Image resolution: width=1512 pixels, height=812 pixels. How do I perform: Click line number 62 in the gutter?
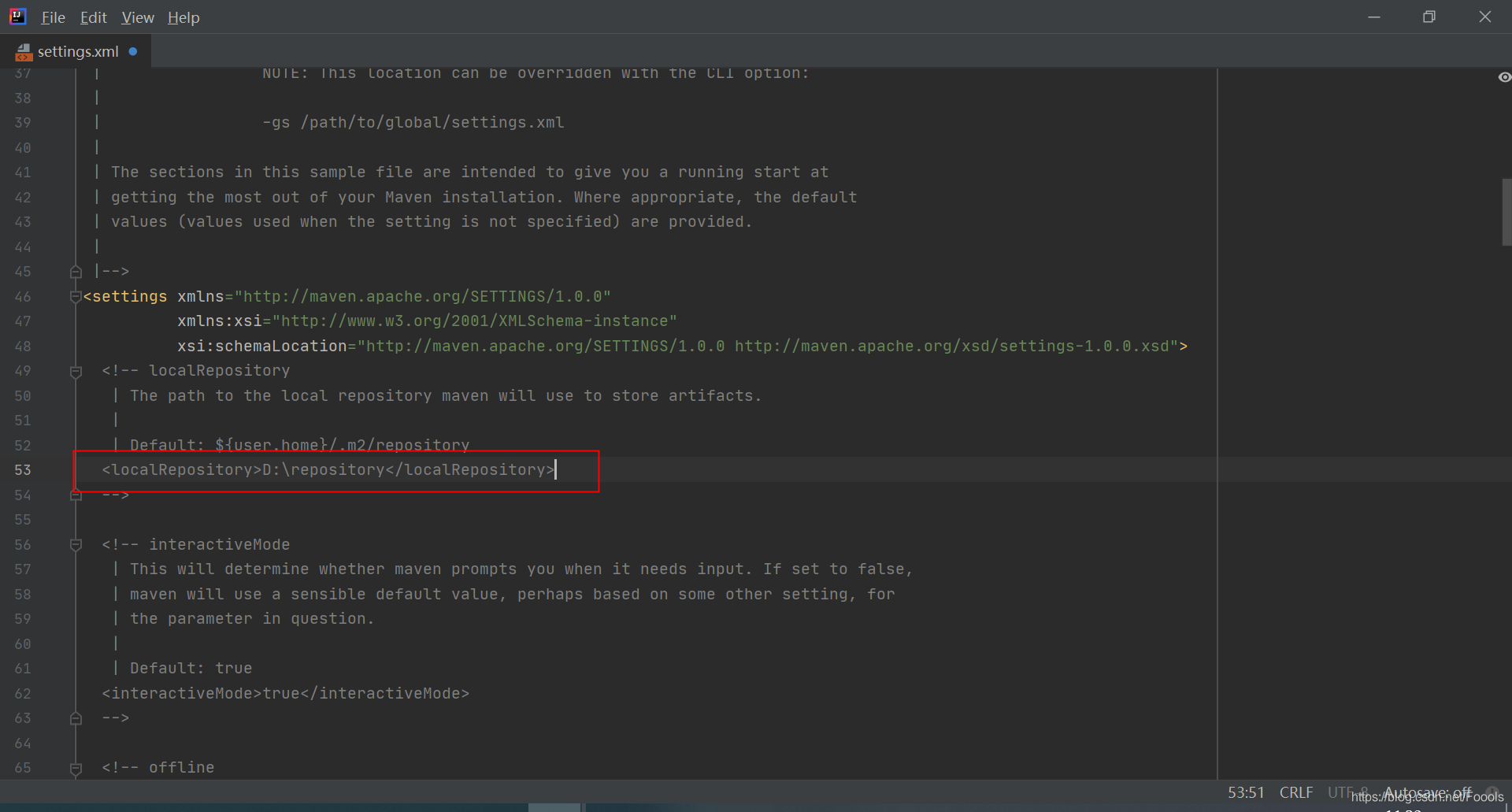(x=23, y=694)
